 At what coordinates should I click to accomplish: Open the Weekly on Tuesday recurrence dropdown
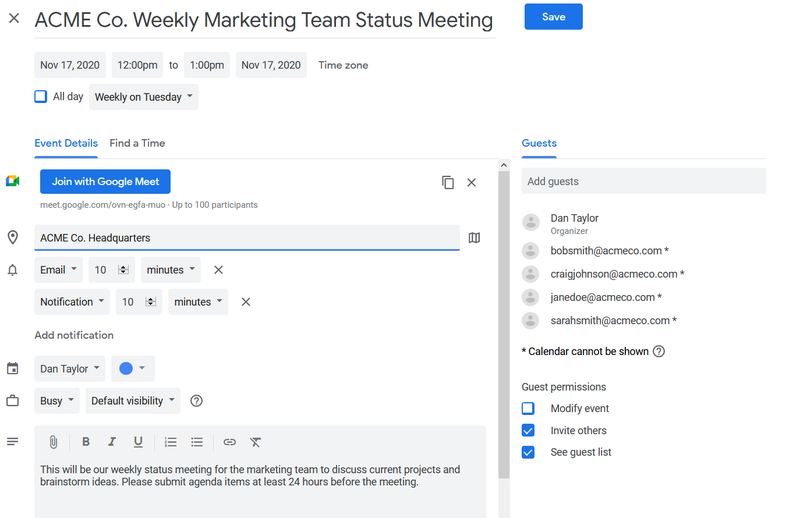point(143,97)
